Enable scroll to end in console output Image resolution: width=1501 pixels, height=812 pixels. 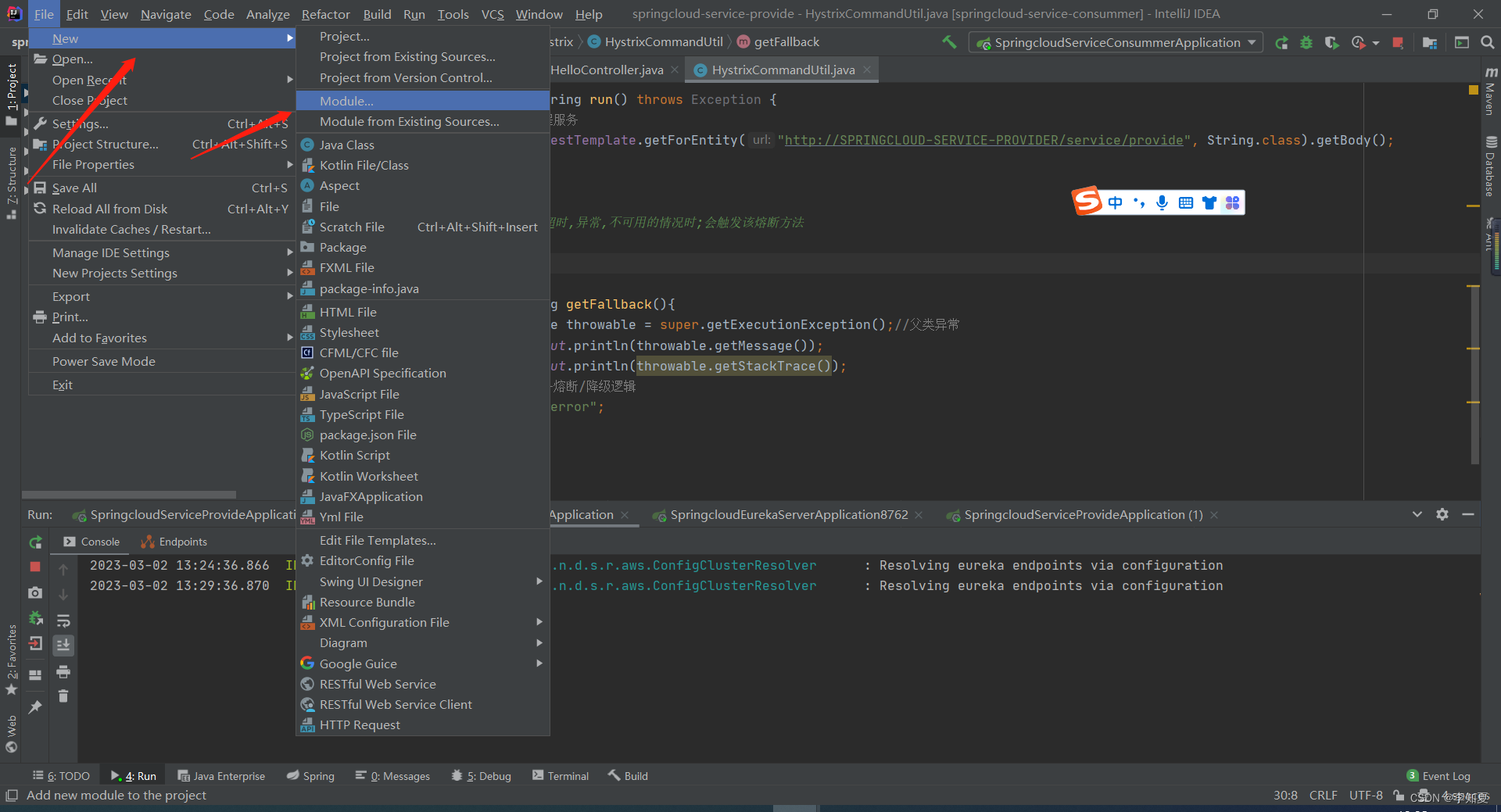click(64, 645)
